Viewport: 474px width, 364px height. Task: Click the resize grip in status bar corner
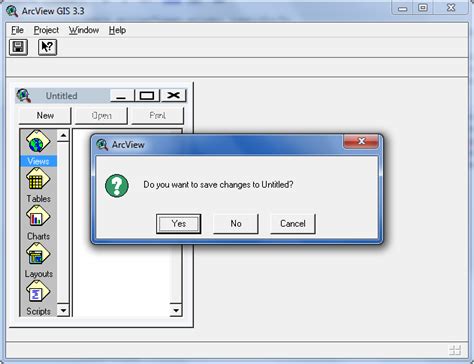click(x=455, y=350)
